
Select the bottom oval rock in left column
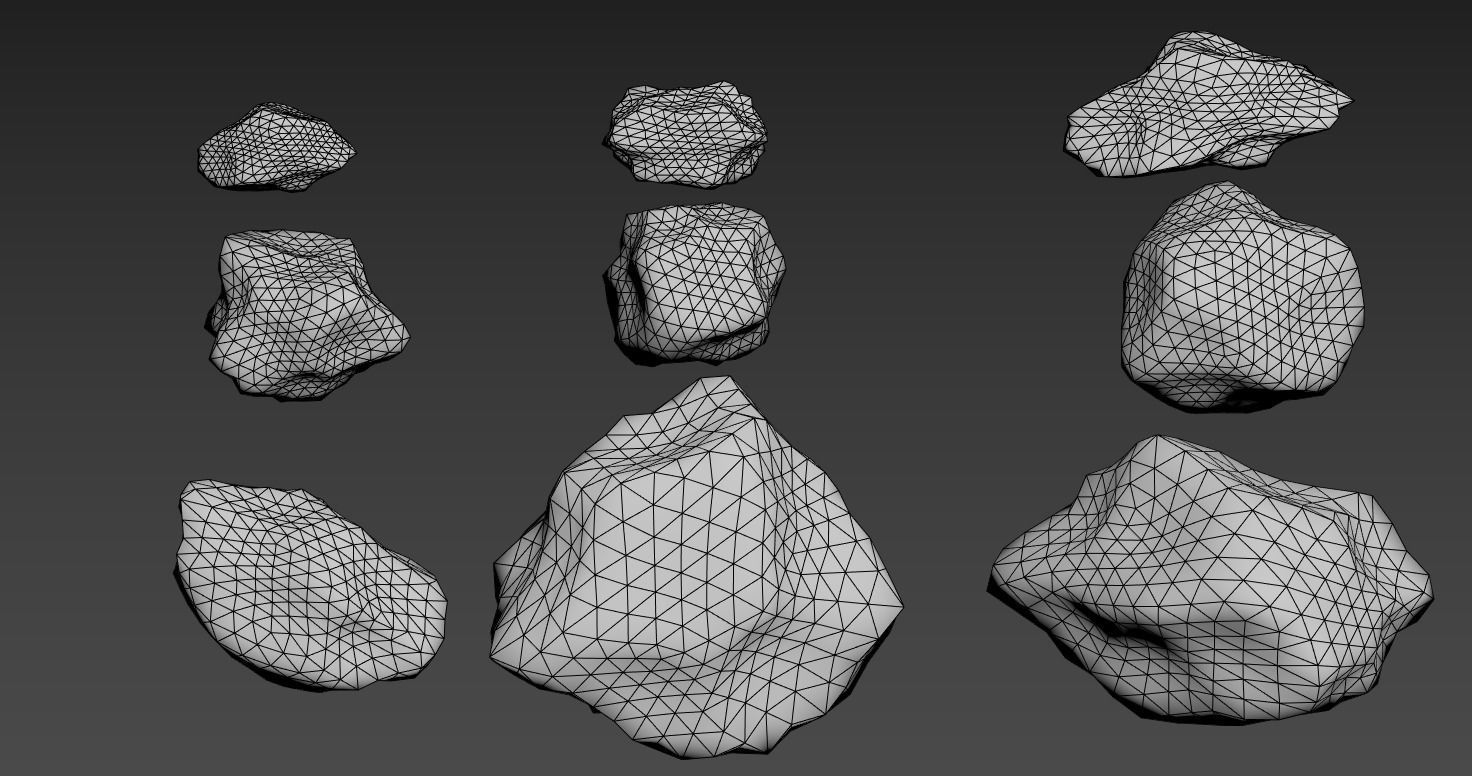pyautogui.click(x=310, y=585)
